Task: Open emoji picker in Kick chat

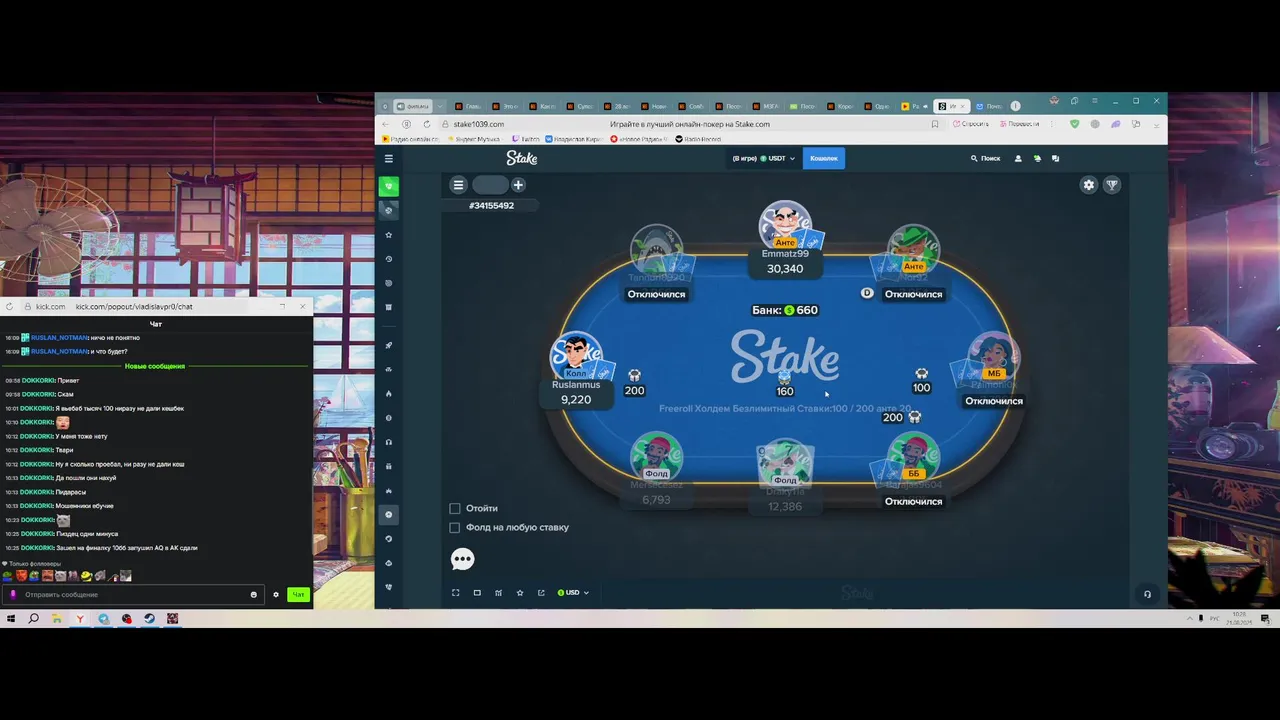Action: click(x=253, y=595)
